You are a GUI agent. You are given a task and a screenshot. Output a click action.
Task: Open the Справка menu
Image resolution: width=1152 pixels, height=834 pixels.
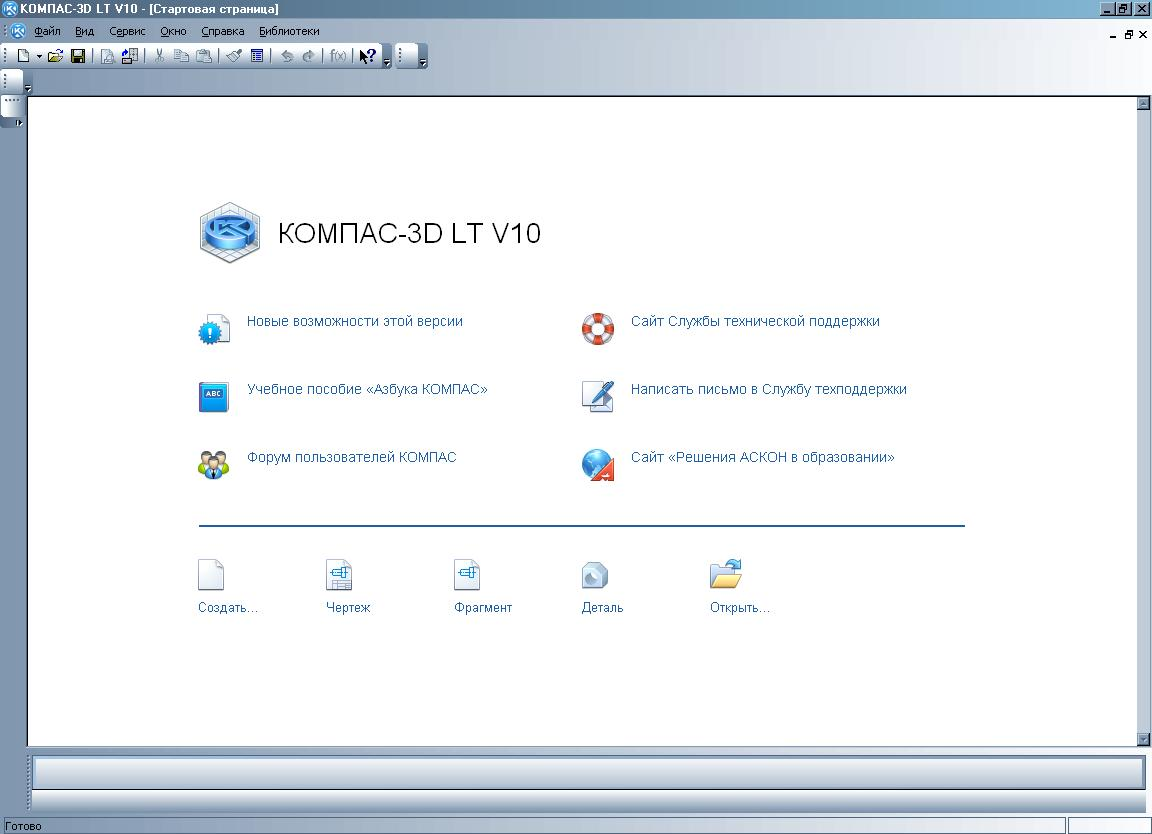(x=223, y=32)
